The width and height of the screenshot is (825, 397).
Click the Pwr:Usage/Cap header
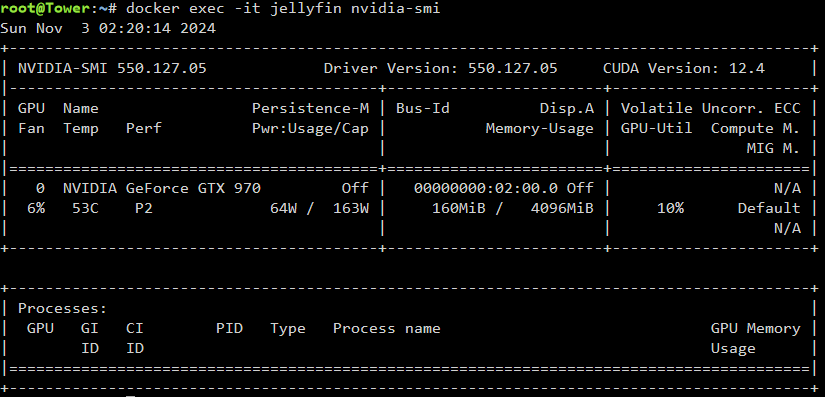click(310, 129)
